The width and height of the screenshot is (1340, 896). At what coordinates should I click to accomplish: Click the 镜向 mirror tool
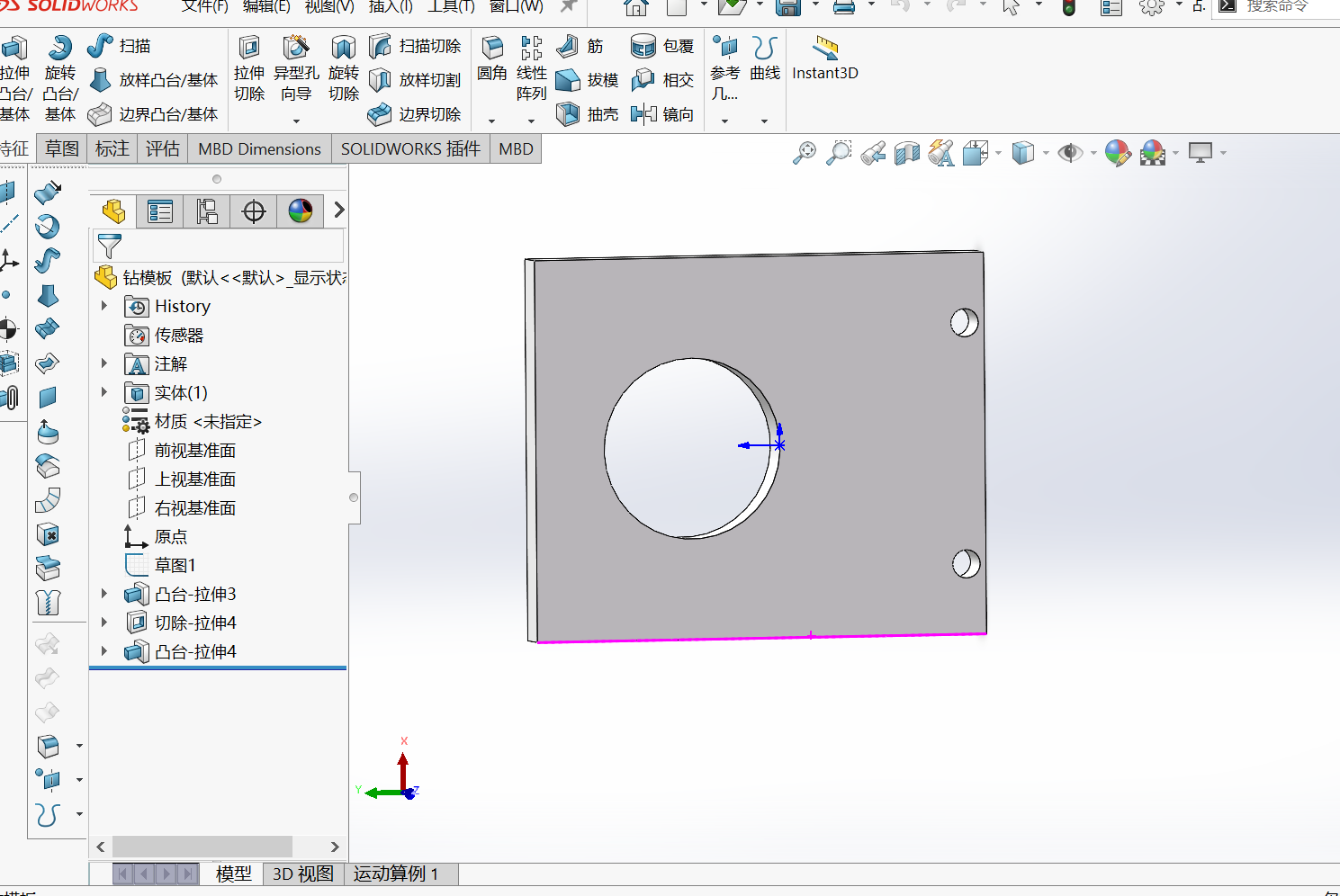pos(662,114)
